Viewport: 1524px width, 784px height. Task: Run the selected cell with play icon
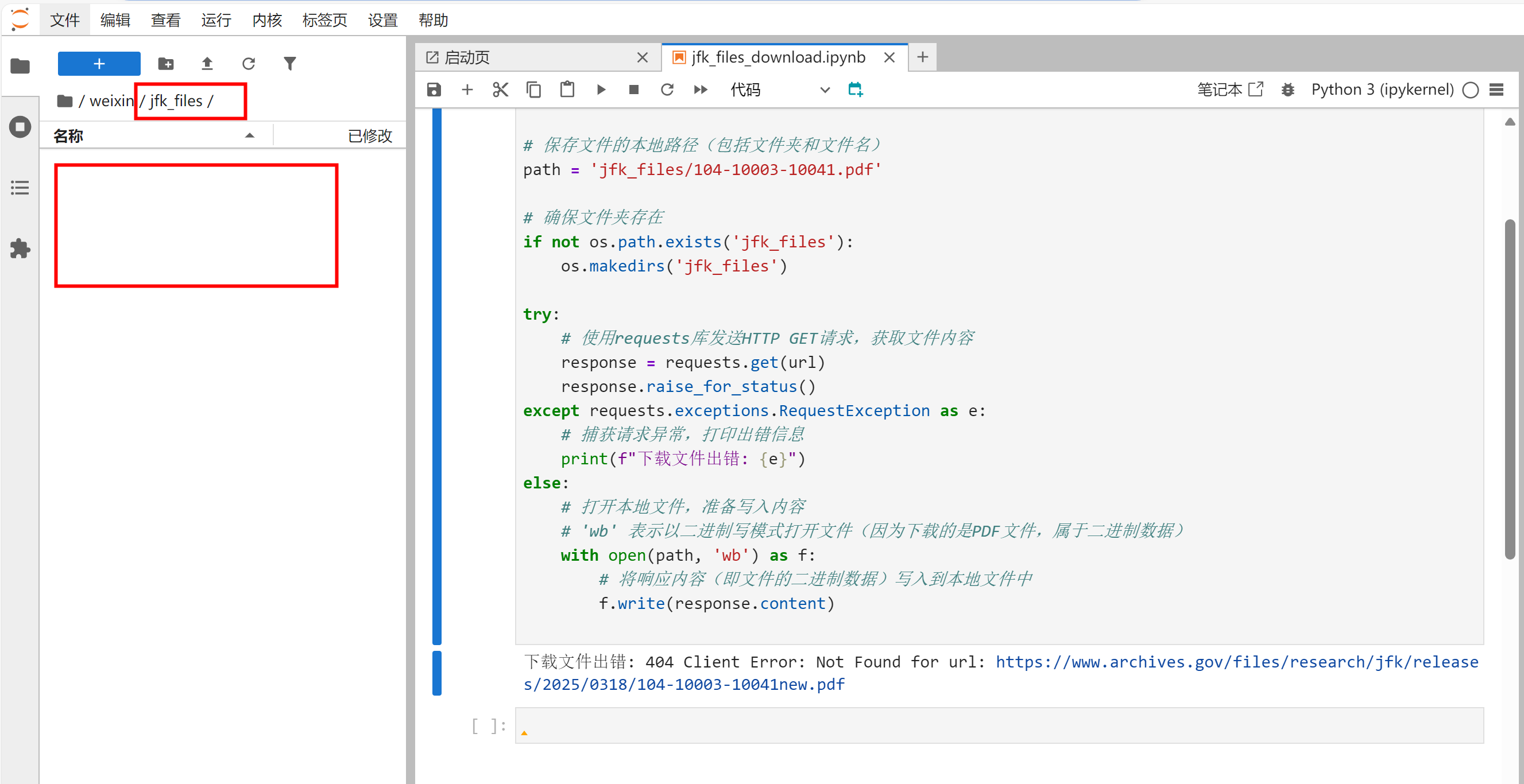(601, 90)
